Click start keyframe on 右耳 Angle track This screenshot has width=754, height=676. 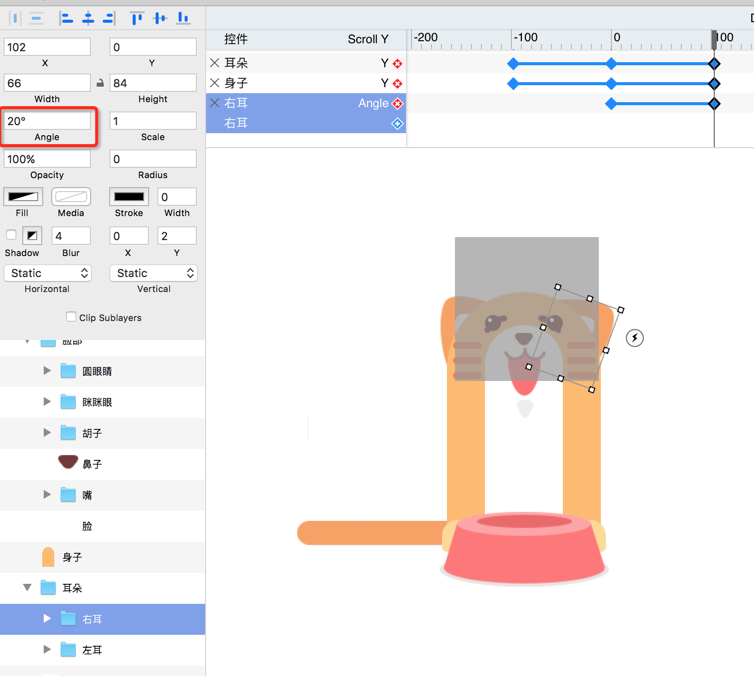(x=611, y=103)
